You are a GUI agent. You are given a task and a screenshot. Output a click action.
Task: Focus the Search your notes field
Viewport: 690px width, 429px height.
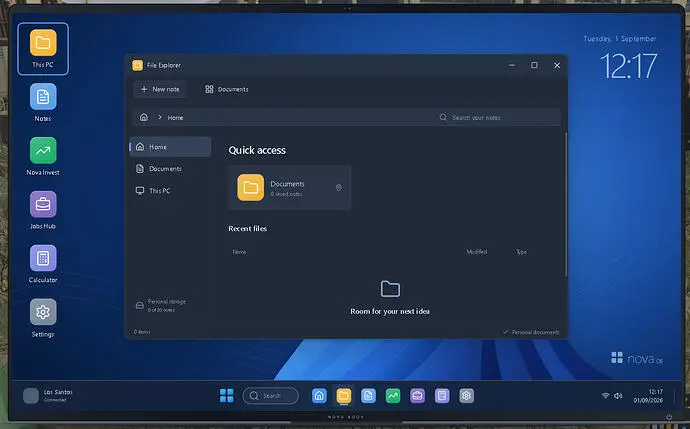[x=499, y=117]
